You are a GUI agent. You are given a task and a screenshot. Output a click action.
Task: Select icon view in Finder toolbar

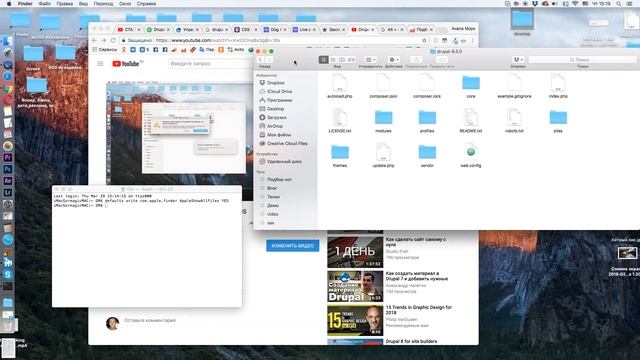click(323, 60)
